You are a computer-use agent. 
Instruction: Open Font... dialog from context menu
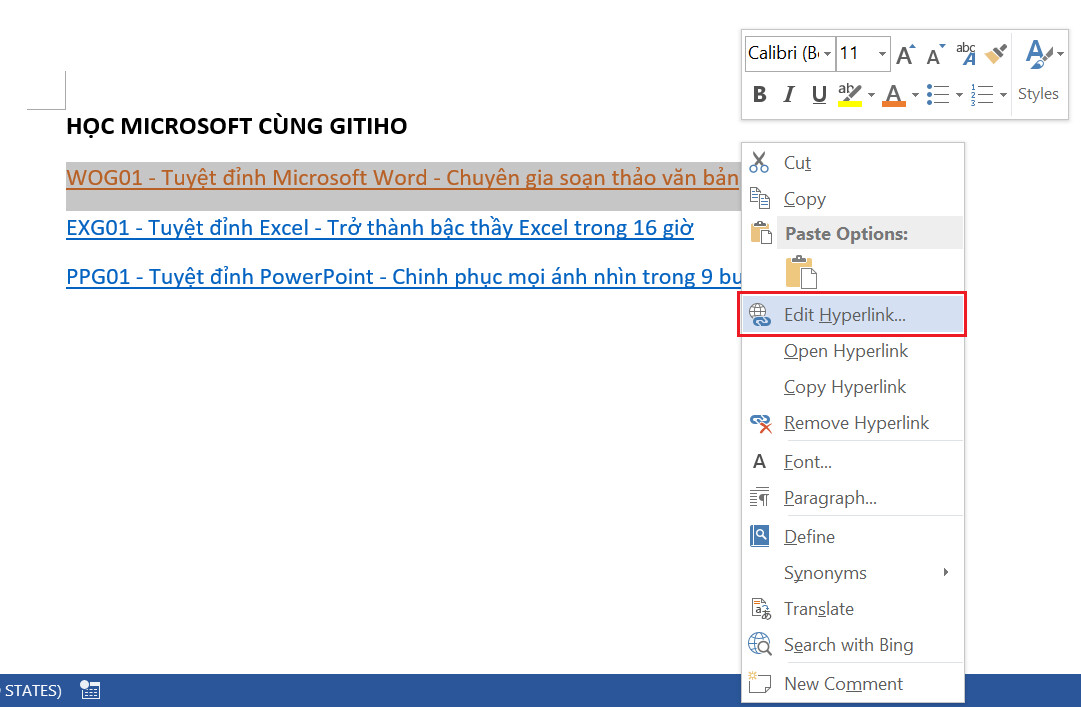(853, 462)
